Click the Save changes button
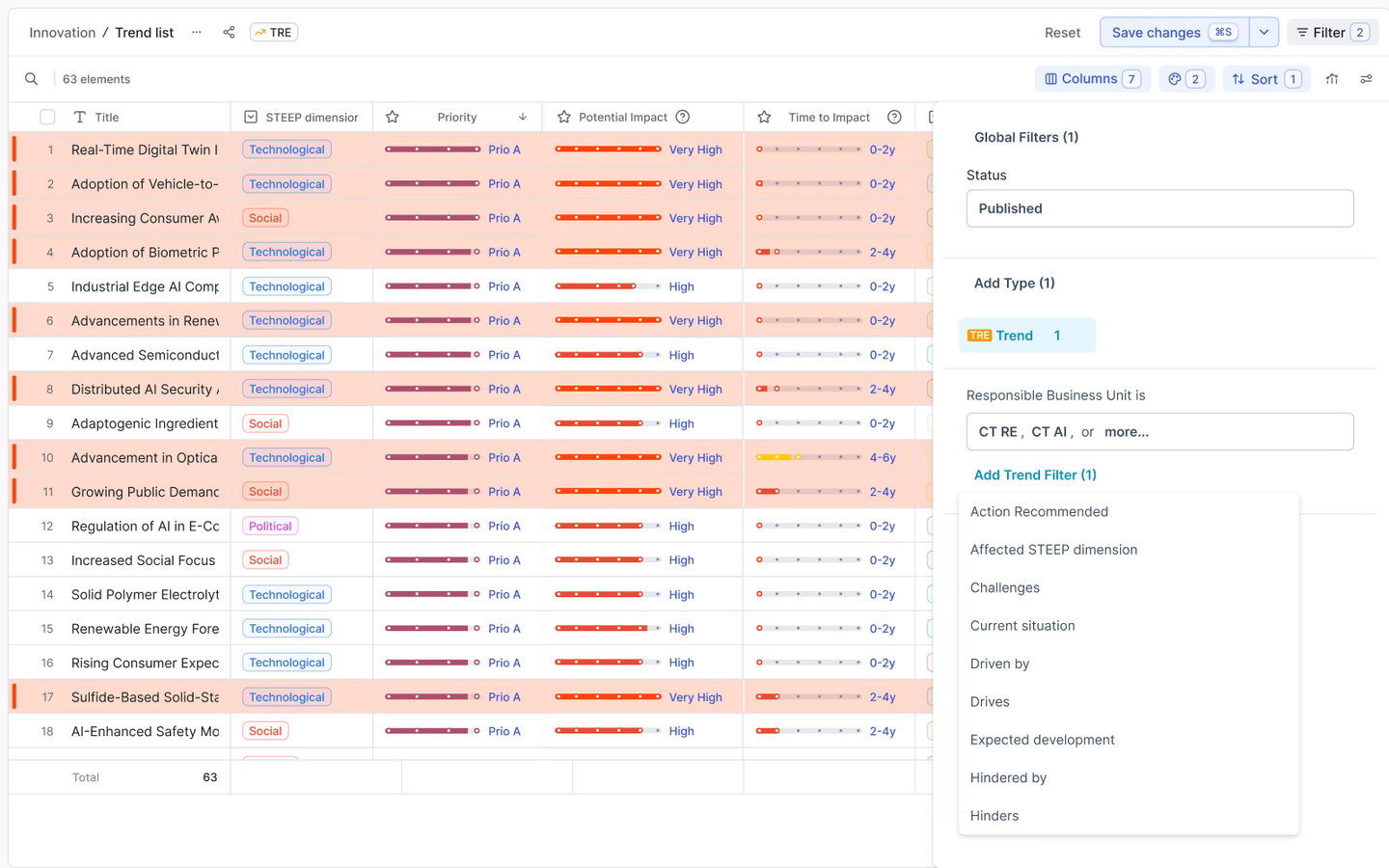 click(1174, 33)
